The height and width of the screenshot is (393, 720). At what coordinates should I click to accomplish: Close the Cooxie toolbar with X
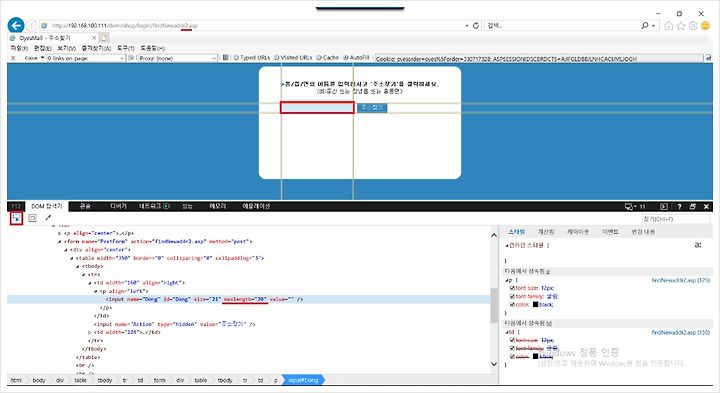(13, 58)
